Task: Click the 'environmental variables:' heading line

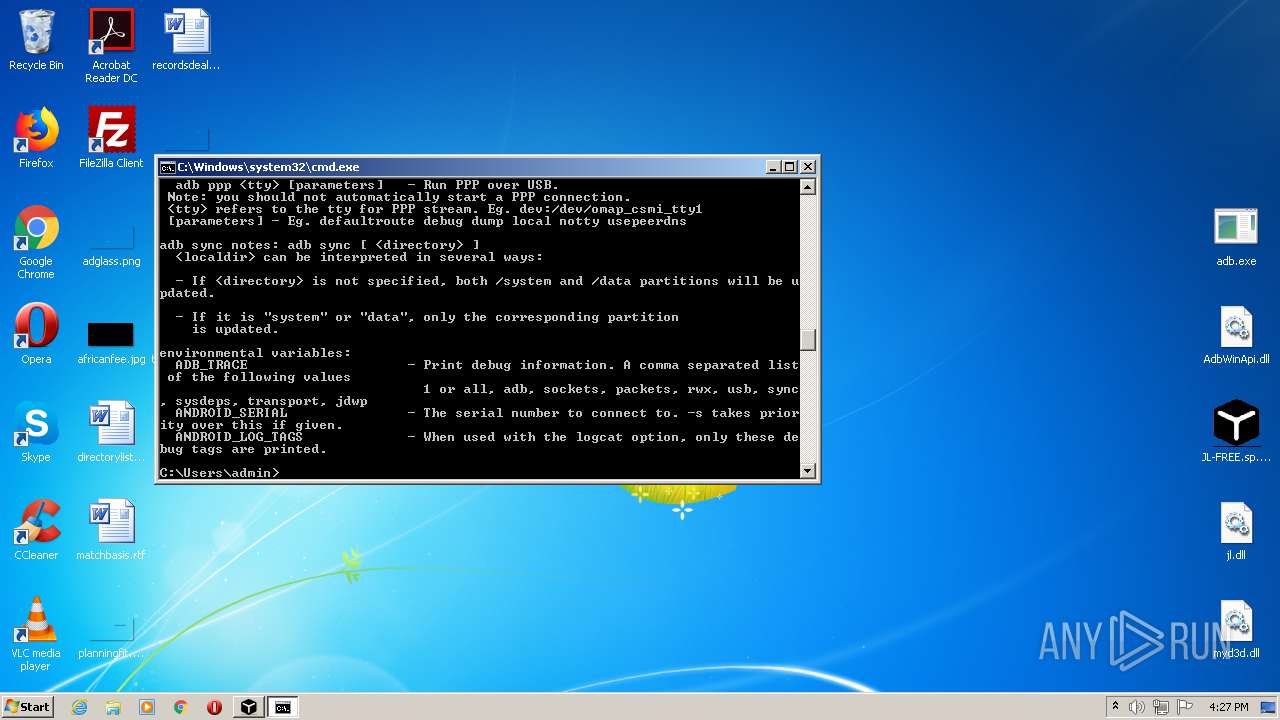Action: [x=255, y=353]
